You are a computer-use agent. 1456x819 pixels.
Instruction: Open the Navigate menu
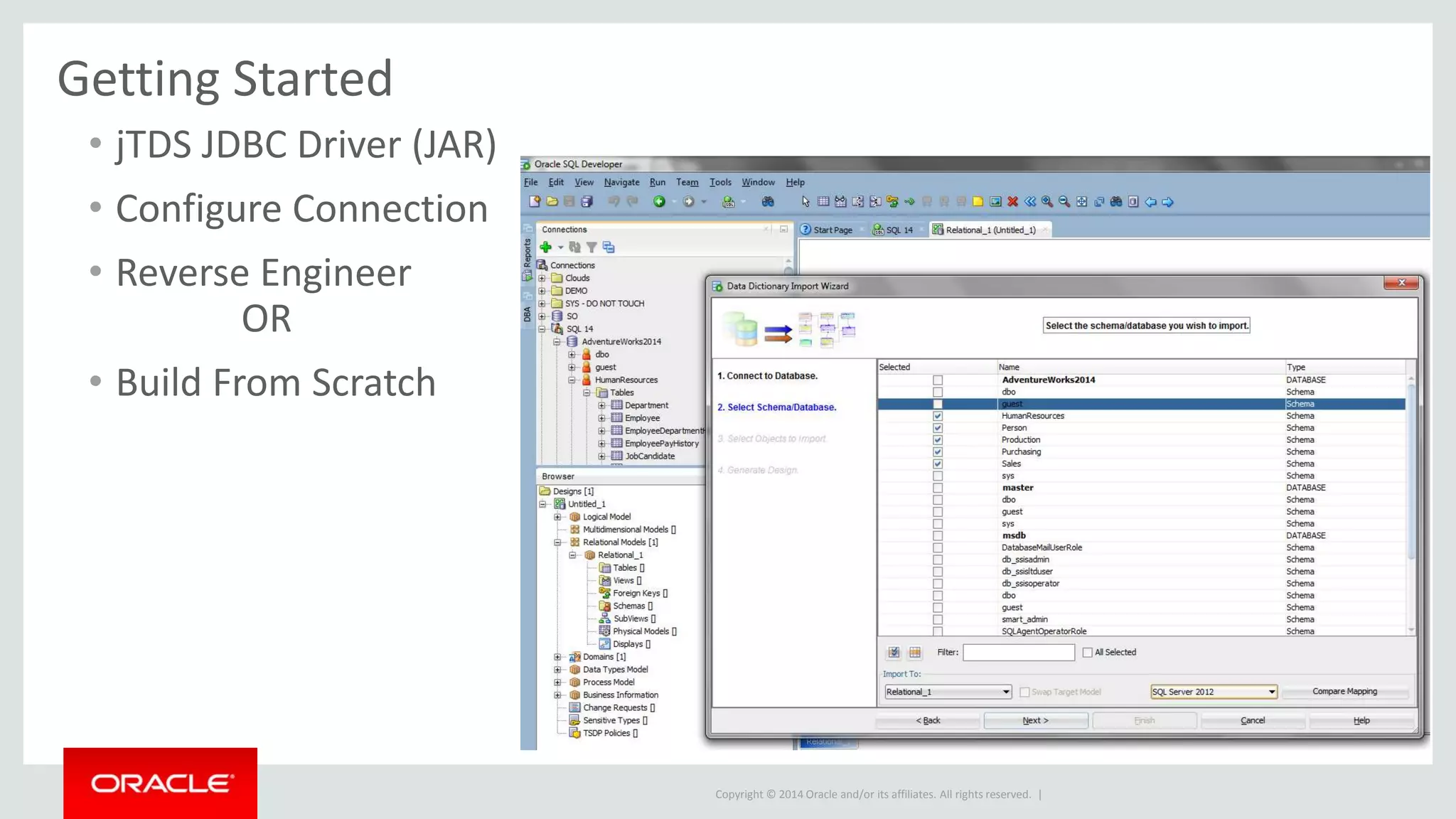[621, 182]
